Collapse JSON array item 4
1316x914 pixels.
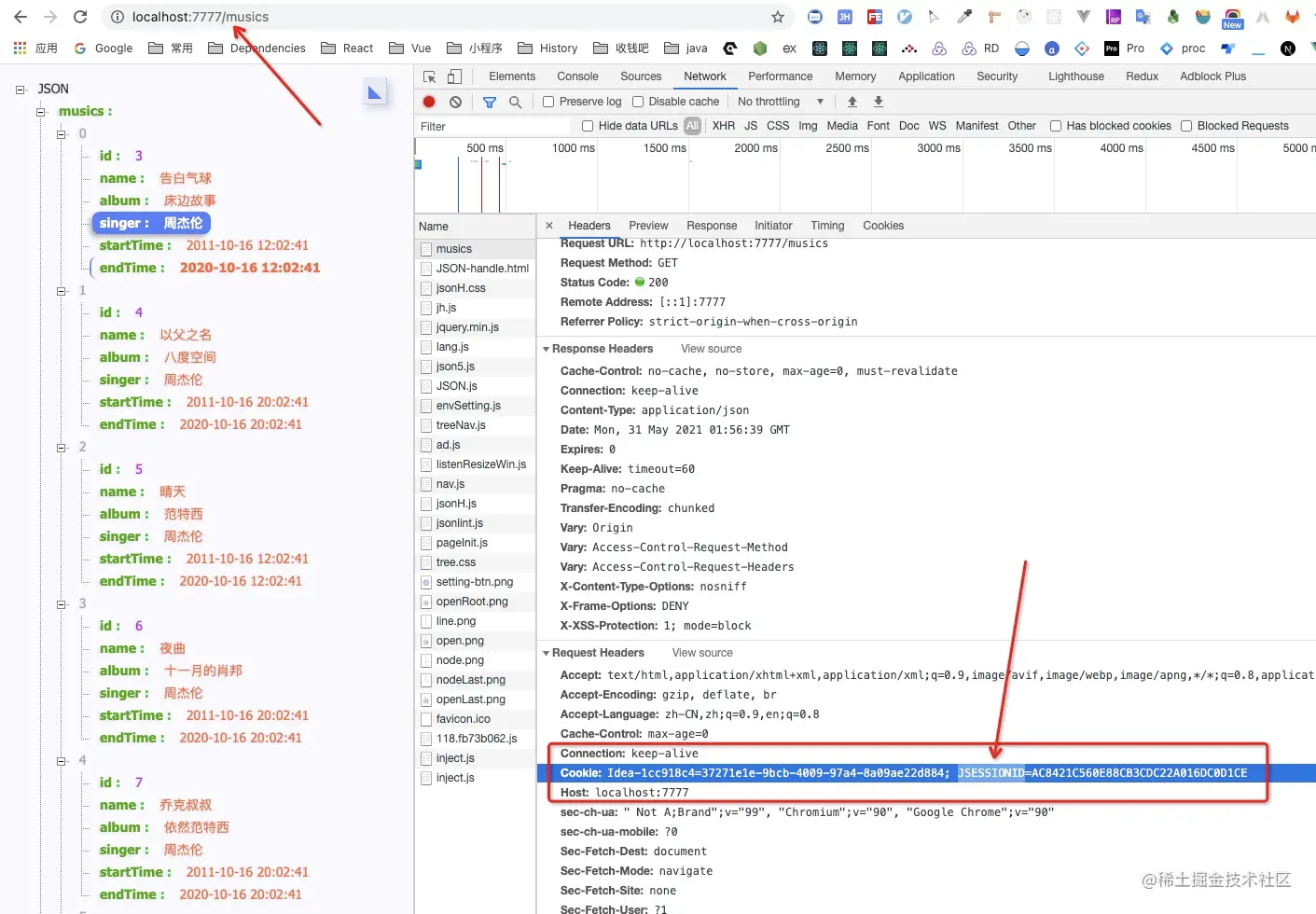tap(62, 761)
